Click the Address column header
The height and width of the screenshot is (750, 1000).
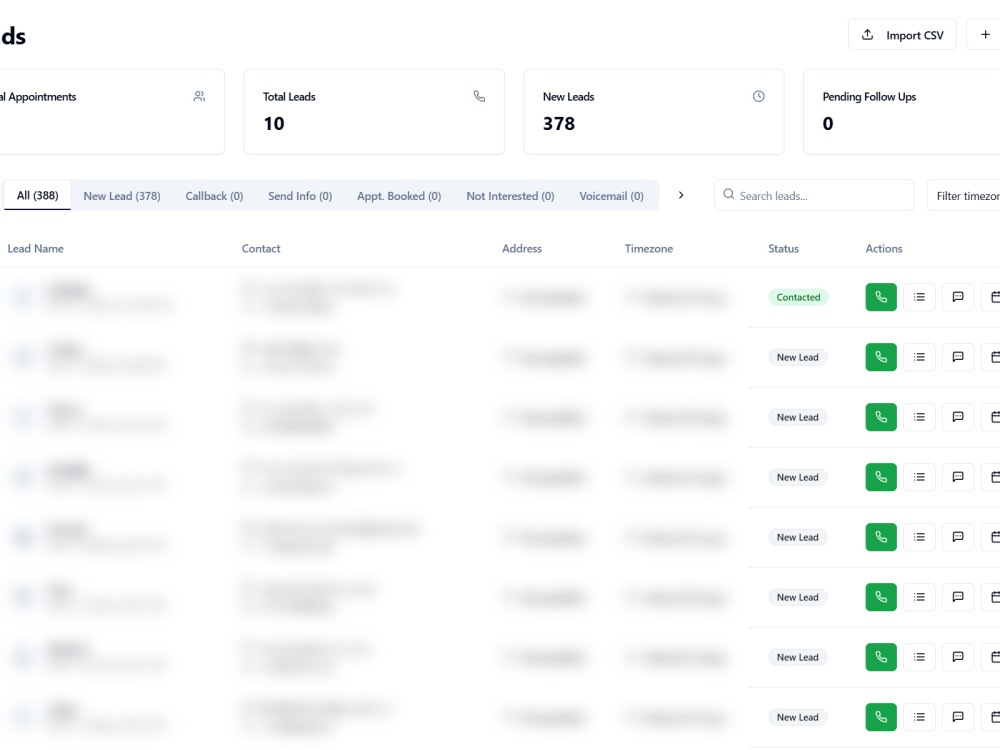[x=522, y=249]
